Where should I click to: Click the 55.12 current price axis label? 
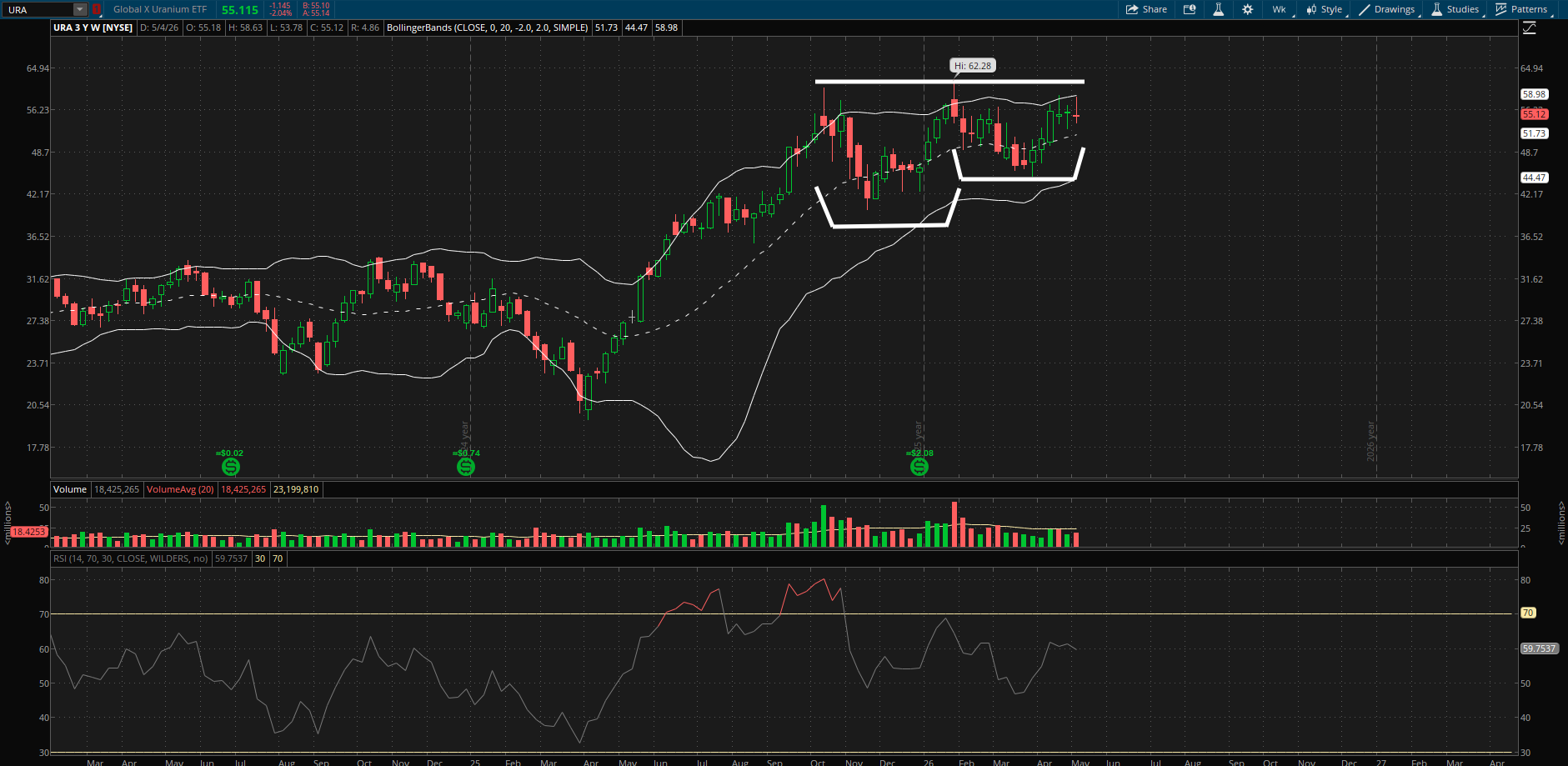pyautogui.click(x=1534, y=114)
